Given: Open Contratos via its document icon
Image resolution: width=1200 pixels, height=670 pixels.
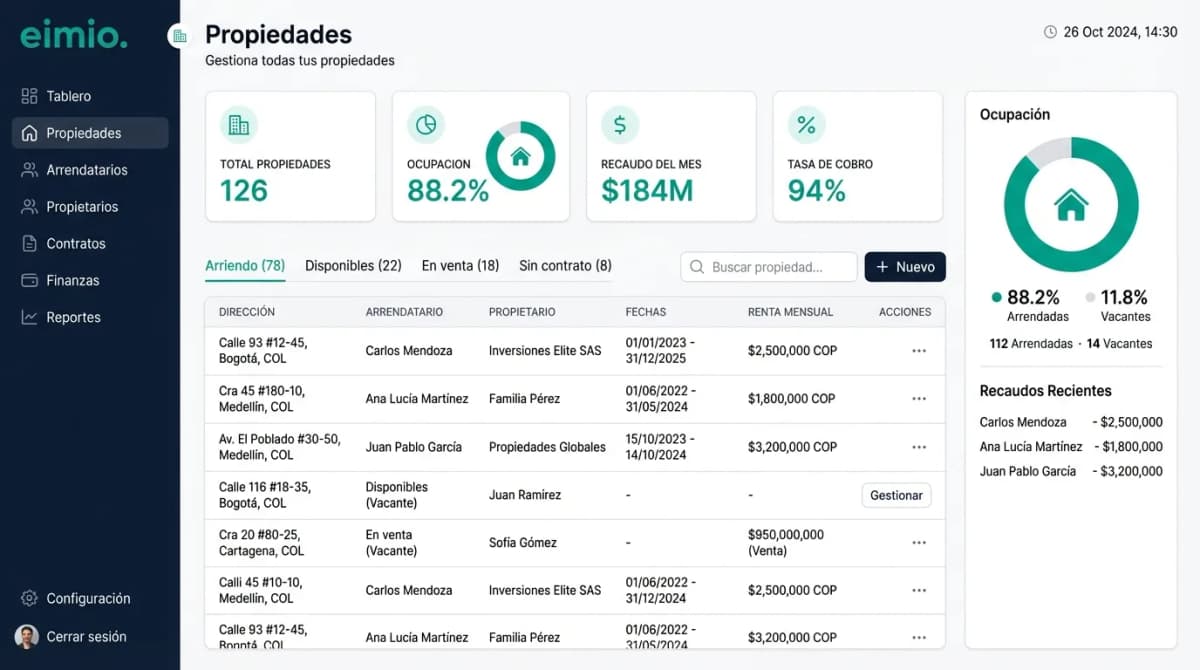Looking at the screenshot, I should (29, 243).
